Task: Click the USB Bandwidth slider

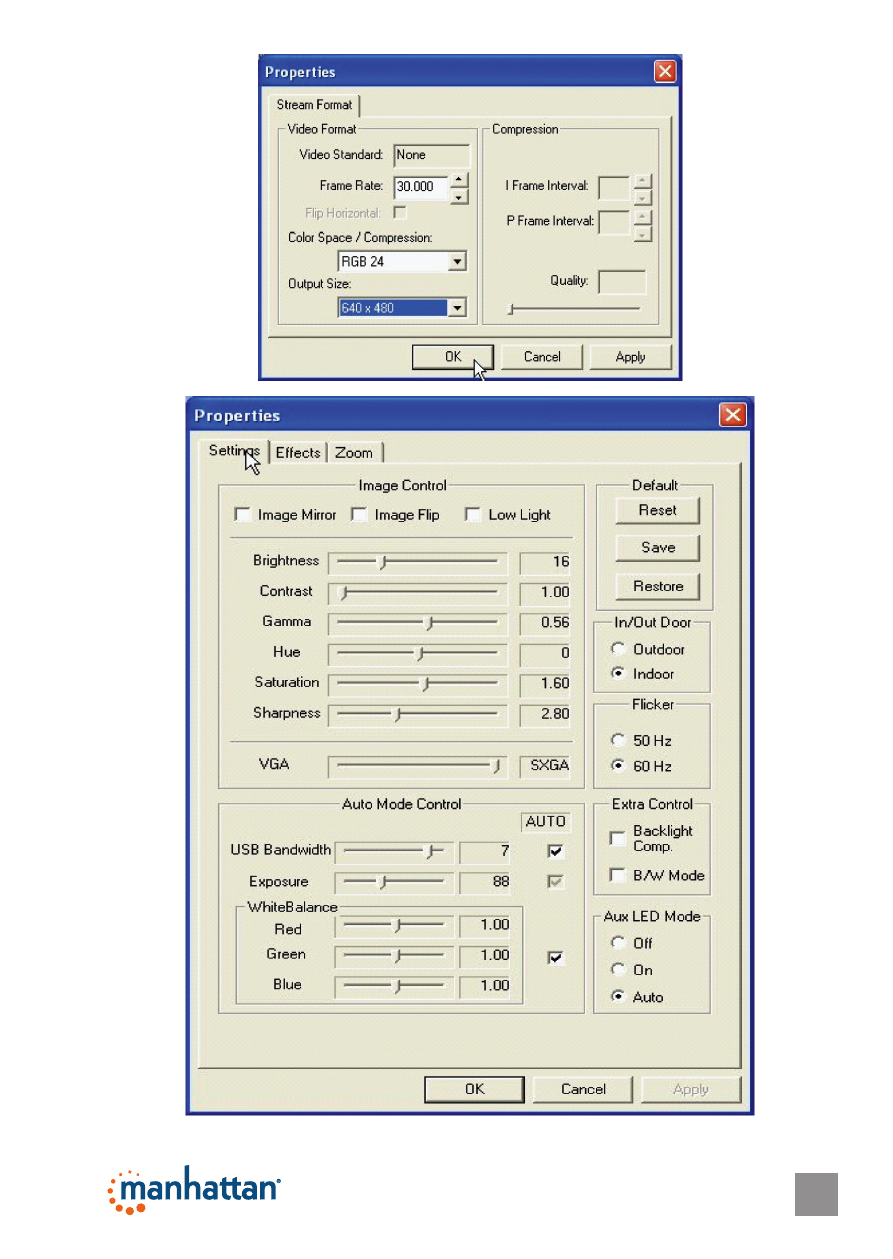Action: (394, 852)
